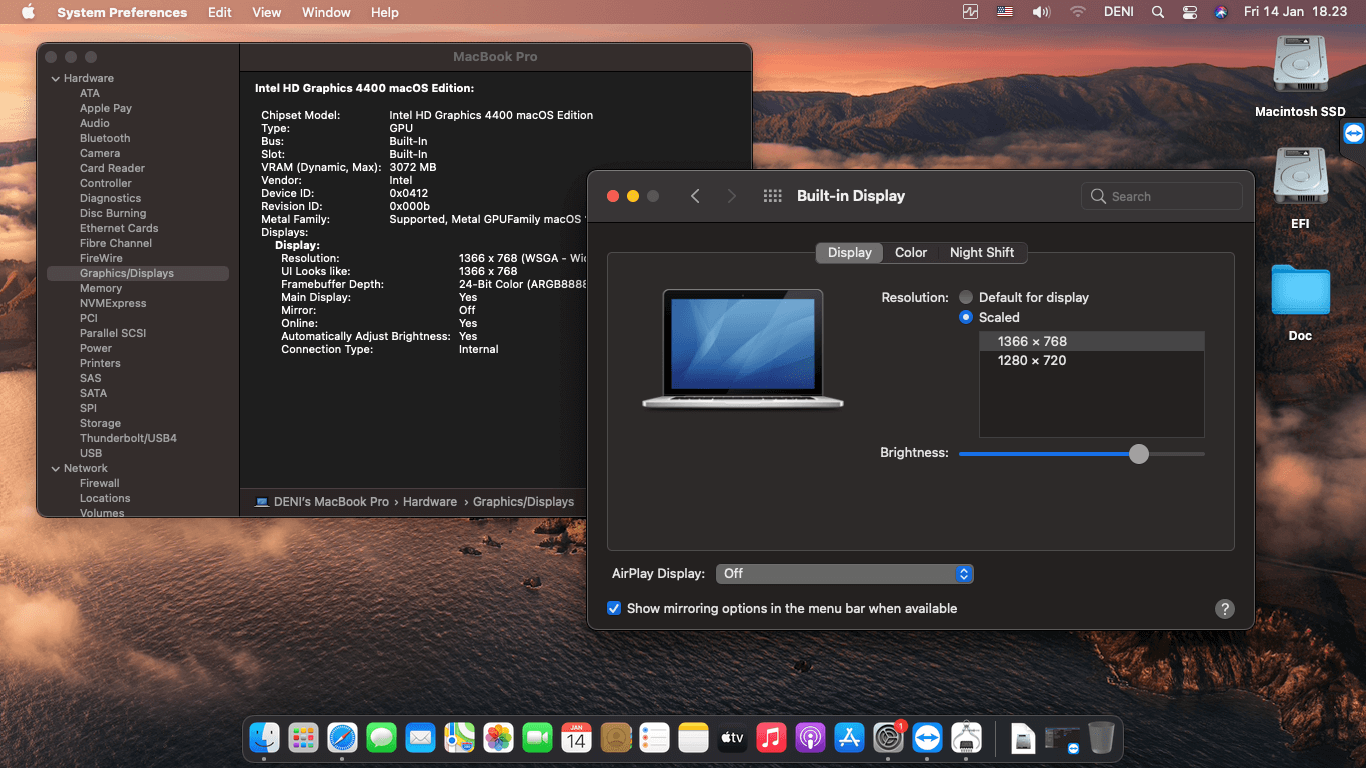The height and width of the screenshot is (768, 1366).
Task: Click the Search field in Built-in Display
Action: tap(1162, 196)
